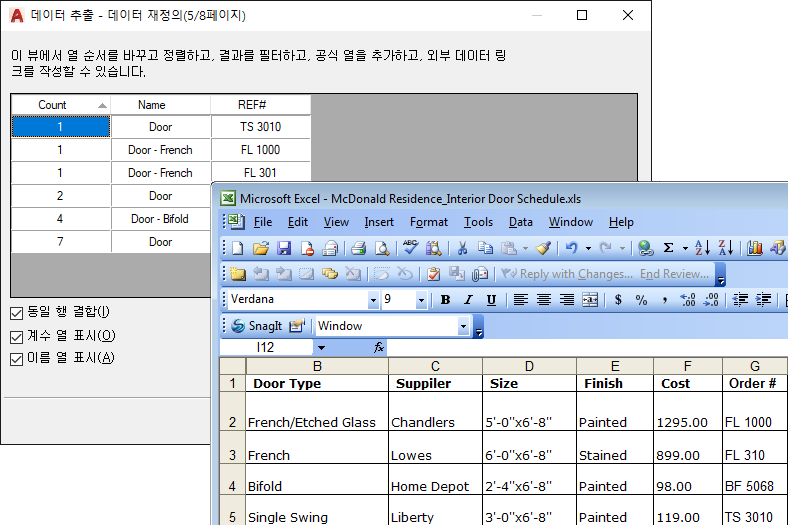Image resolution: width=788 pixels, height=525 pixels.
Task: Open the Paste options dropdown arrow
Action: [x=525, y=248]
